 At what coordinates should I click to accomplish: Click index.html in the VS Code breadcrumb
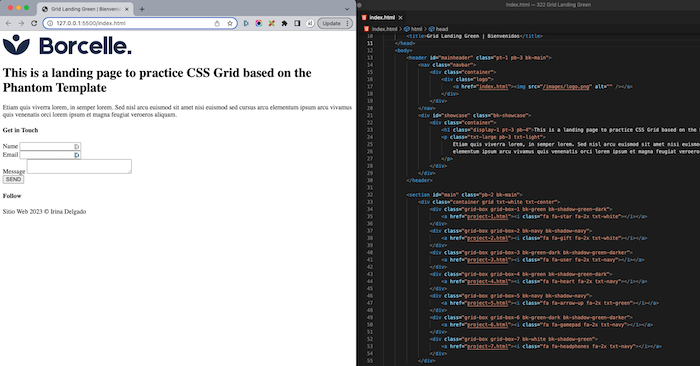coord(384,29)
